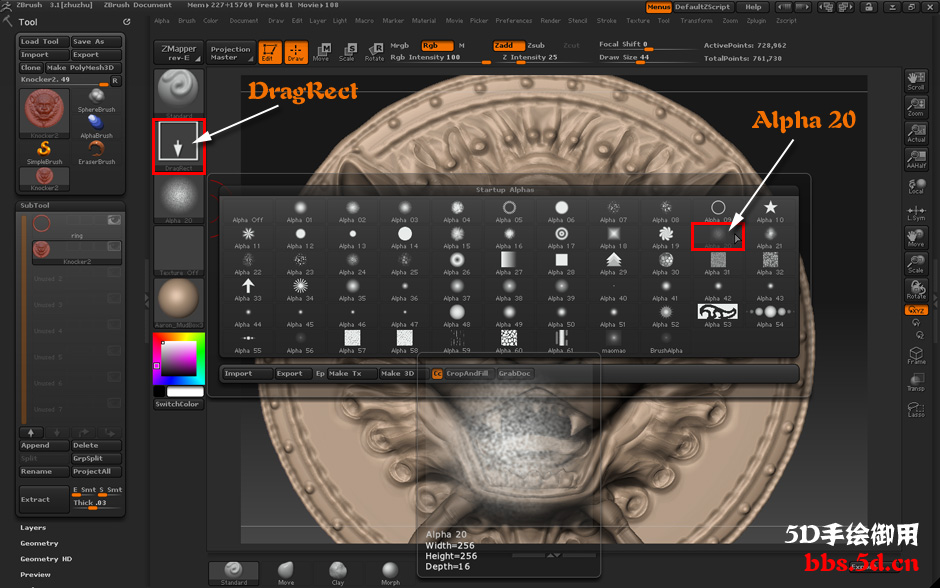The height and width of the screenshot is (588, 940).
Task: Click the Actual size button
Action: tap(916, 133)
